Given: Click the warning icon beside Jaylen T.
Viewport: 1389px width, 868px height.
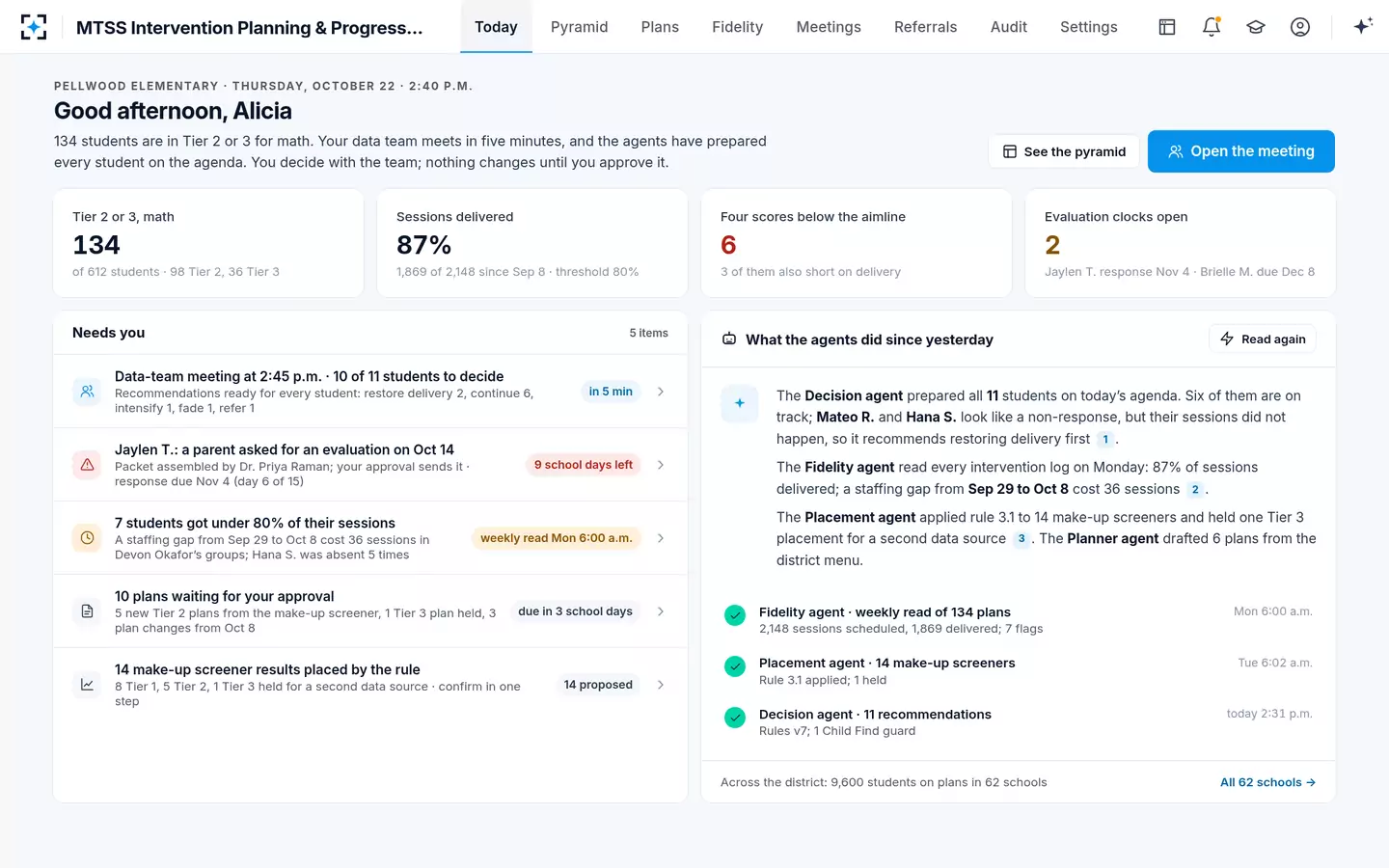Looking at the screenshot, I should pyautogui.click(x=87, y=465).
